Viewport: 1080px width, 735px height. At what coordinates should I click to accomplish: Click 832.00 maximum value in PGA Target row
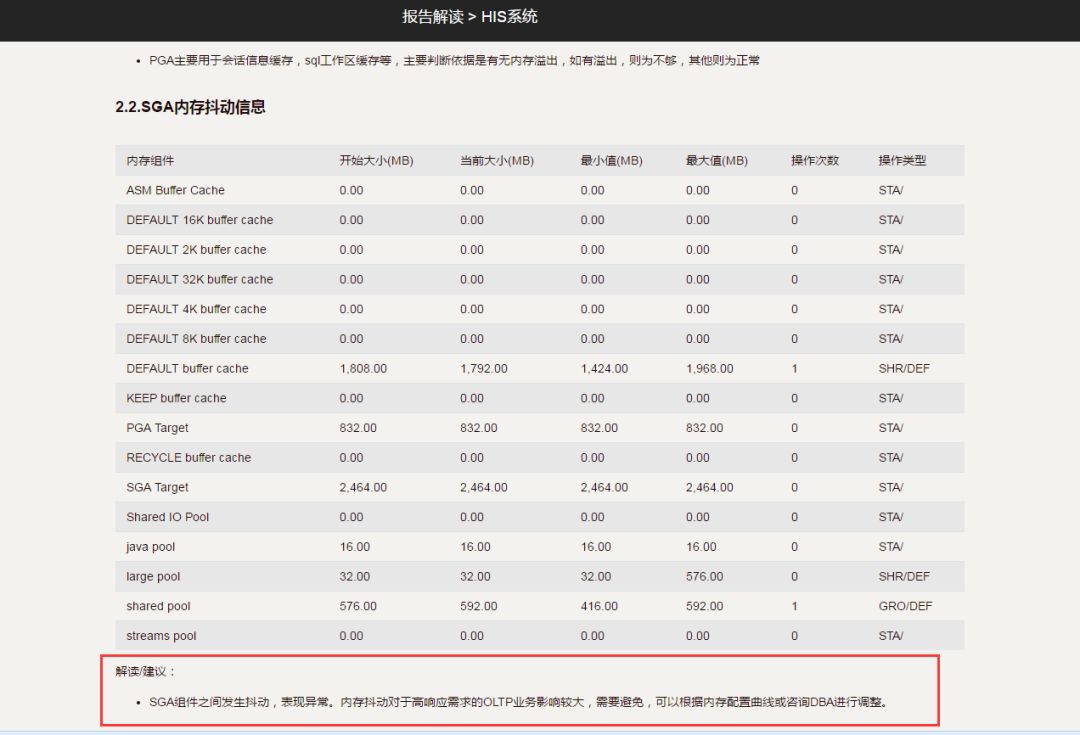704,428
